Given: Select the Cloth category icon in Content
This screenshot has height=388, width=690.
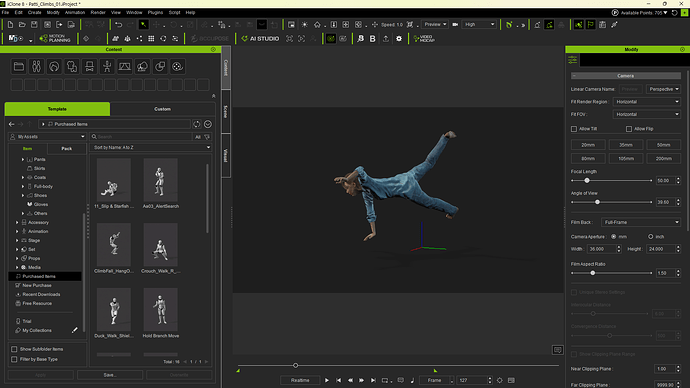Looking at the screenshot, I should (71, 66).
